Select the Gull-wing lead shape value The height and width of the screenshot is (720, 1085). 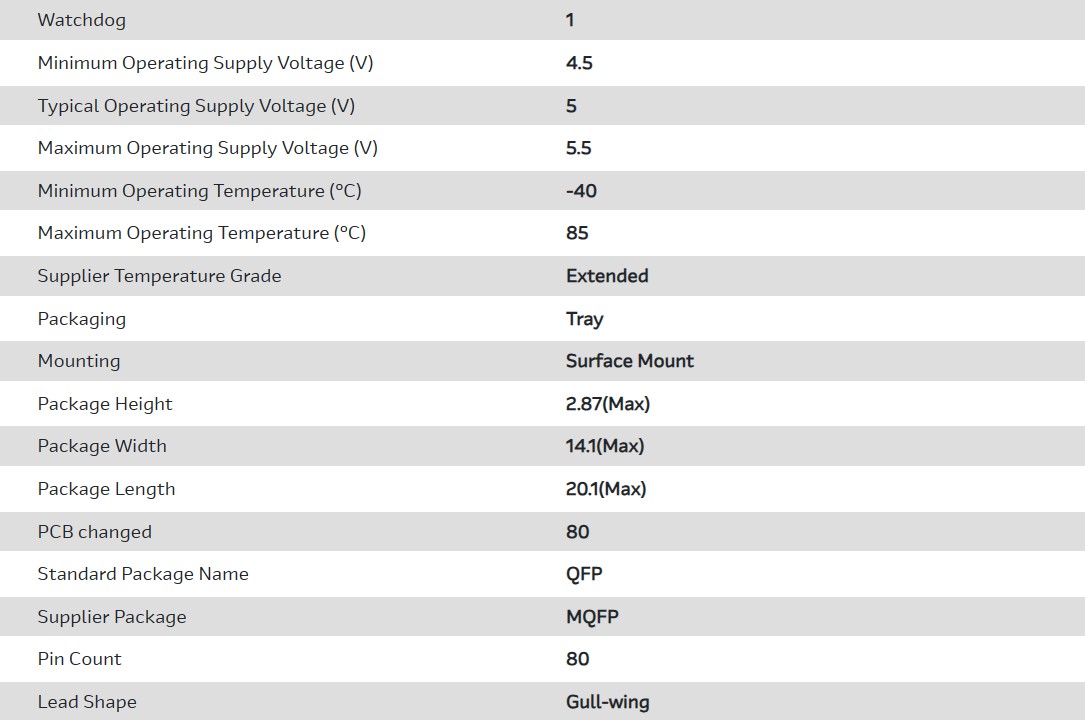click(607, 702)
